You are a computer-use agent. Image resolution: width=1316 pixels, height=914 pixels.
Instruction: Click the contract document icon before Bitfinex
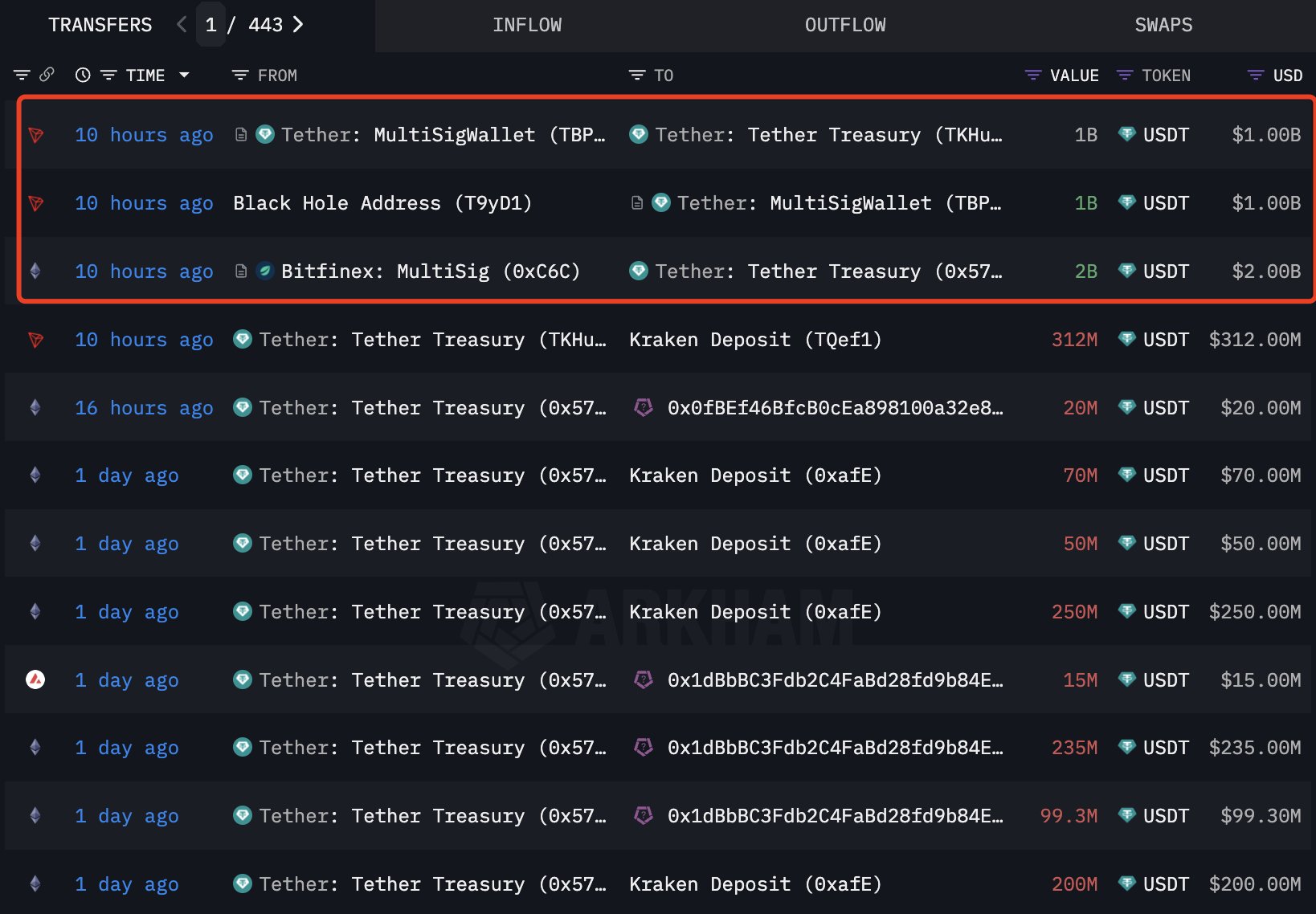[x=241, y=271]
